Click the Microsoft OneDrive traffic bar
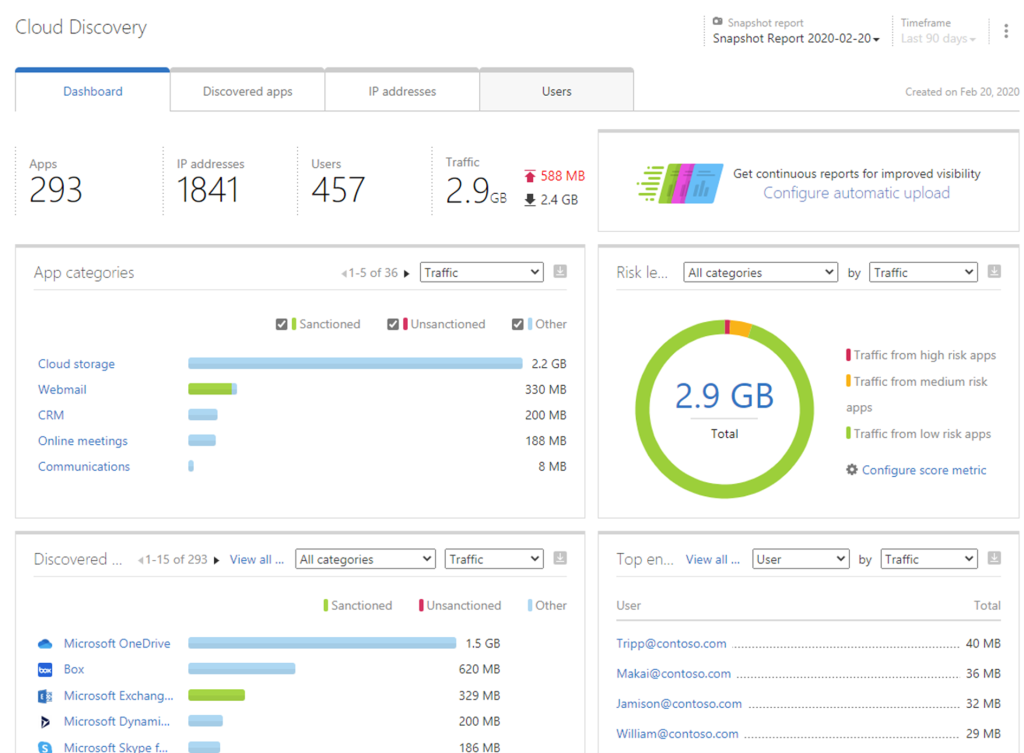Image resolution: width=1024 pixels, height=753 pixels. [322, 643]
